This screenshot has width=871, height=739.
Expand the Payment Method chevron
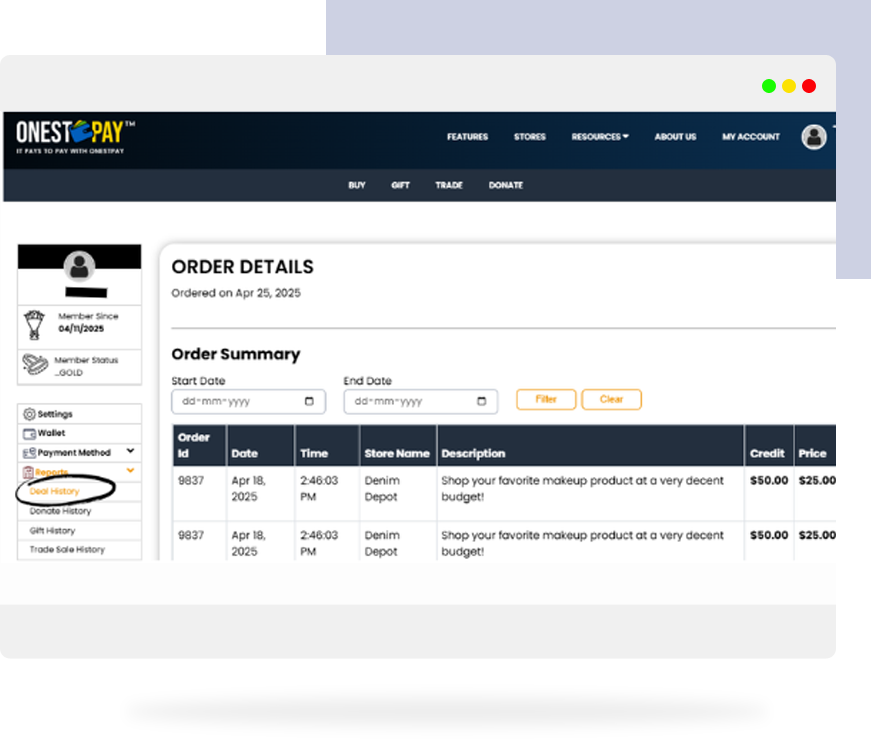131,452
